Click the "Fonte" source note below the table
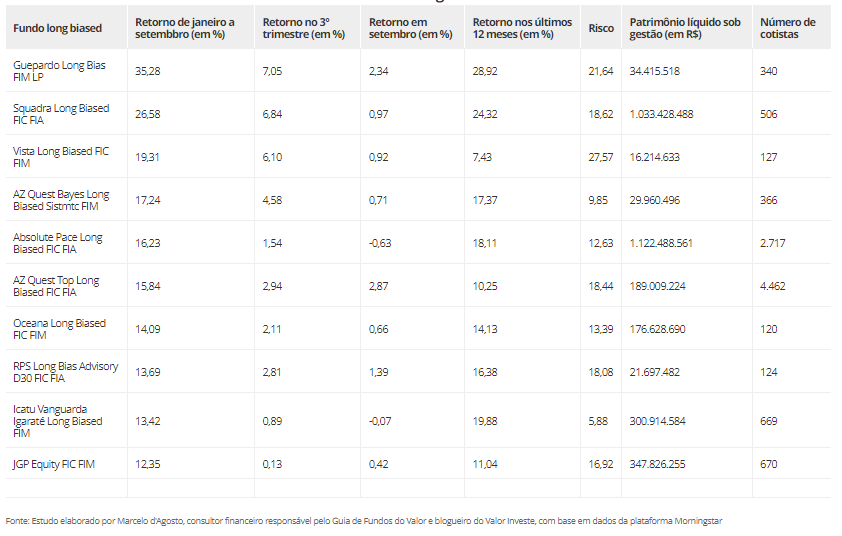The image size is (842, 536). tap(363, 521)
